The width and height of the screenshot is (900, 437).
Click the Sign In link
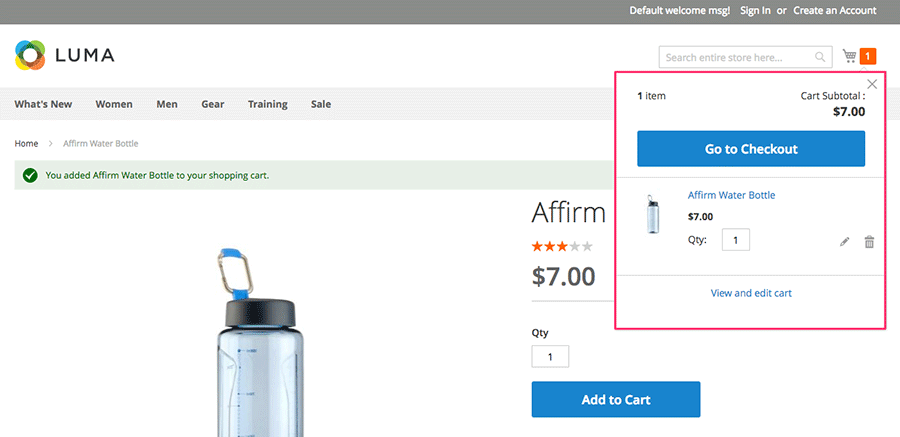coord(755,10)
